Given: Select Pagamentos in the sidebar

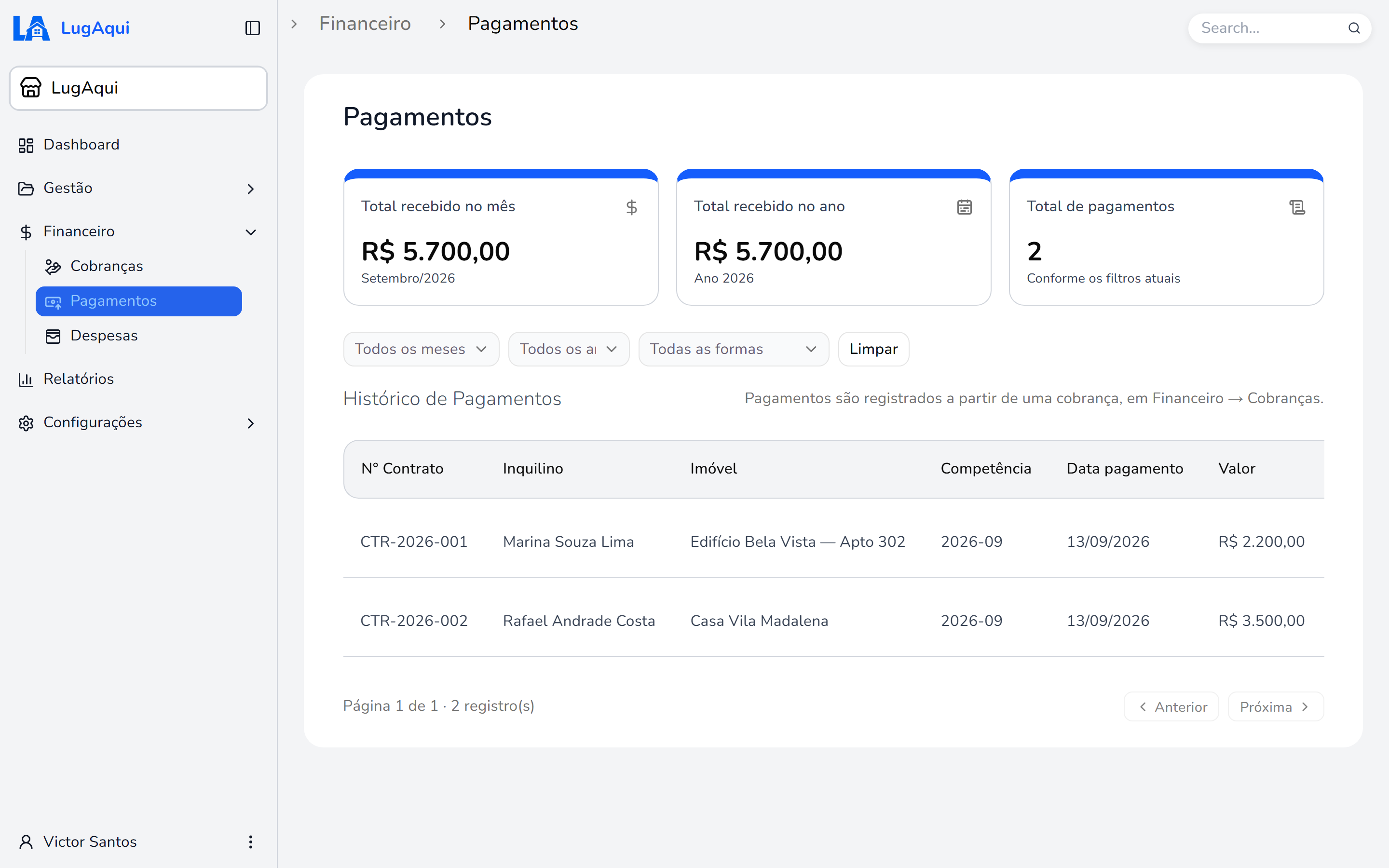Looking at the screenshot, I should [138, 301].
